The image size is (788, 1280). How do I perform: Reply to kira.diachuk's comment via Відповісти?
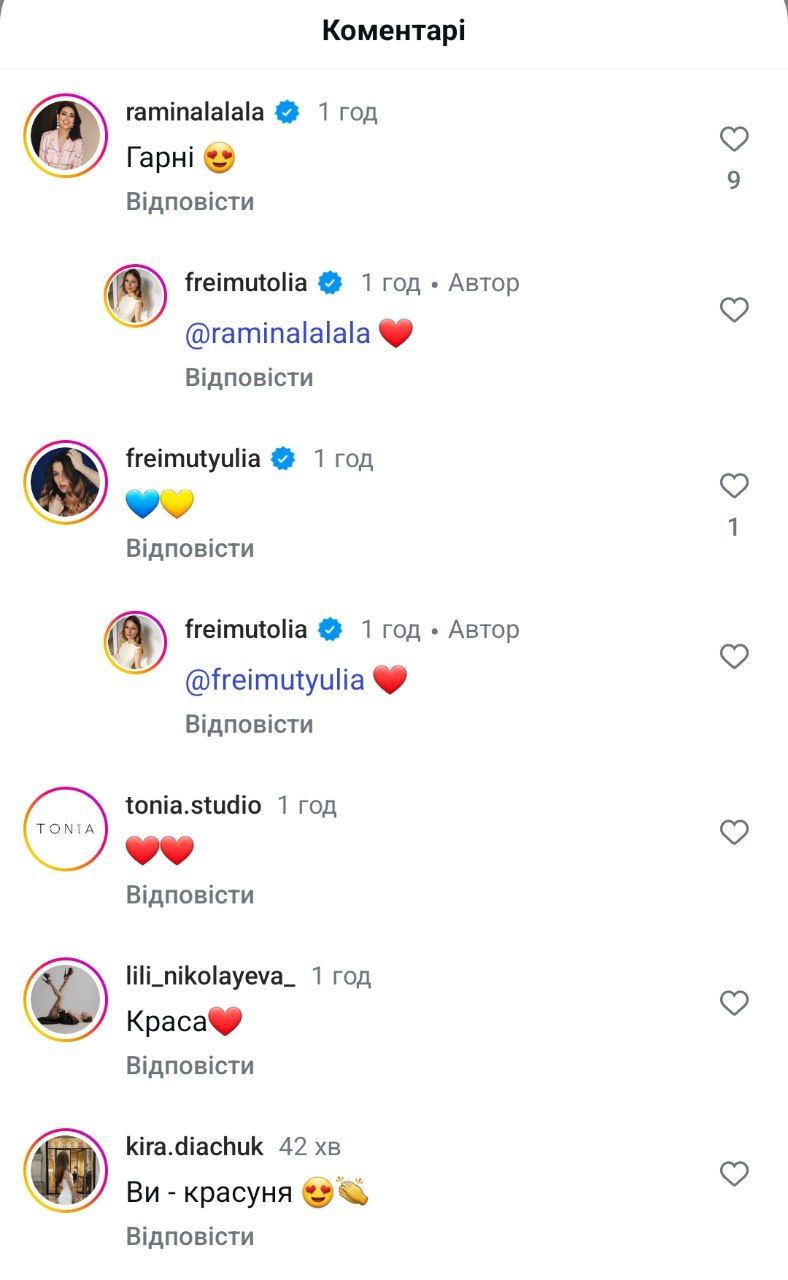pos(190,1237)
